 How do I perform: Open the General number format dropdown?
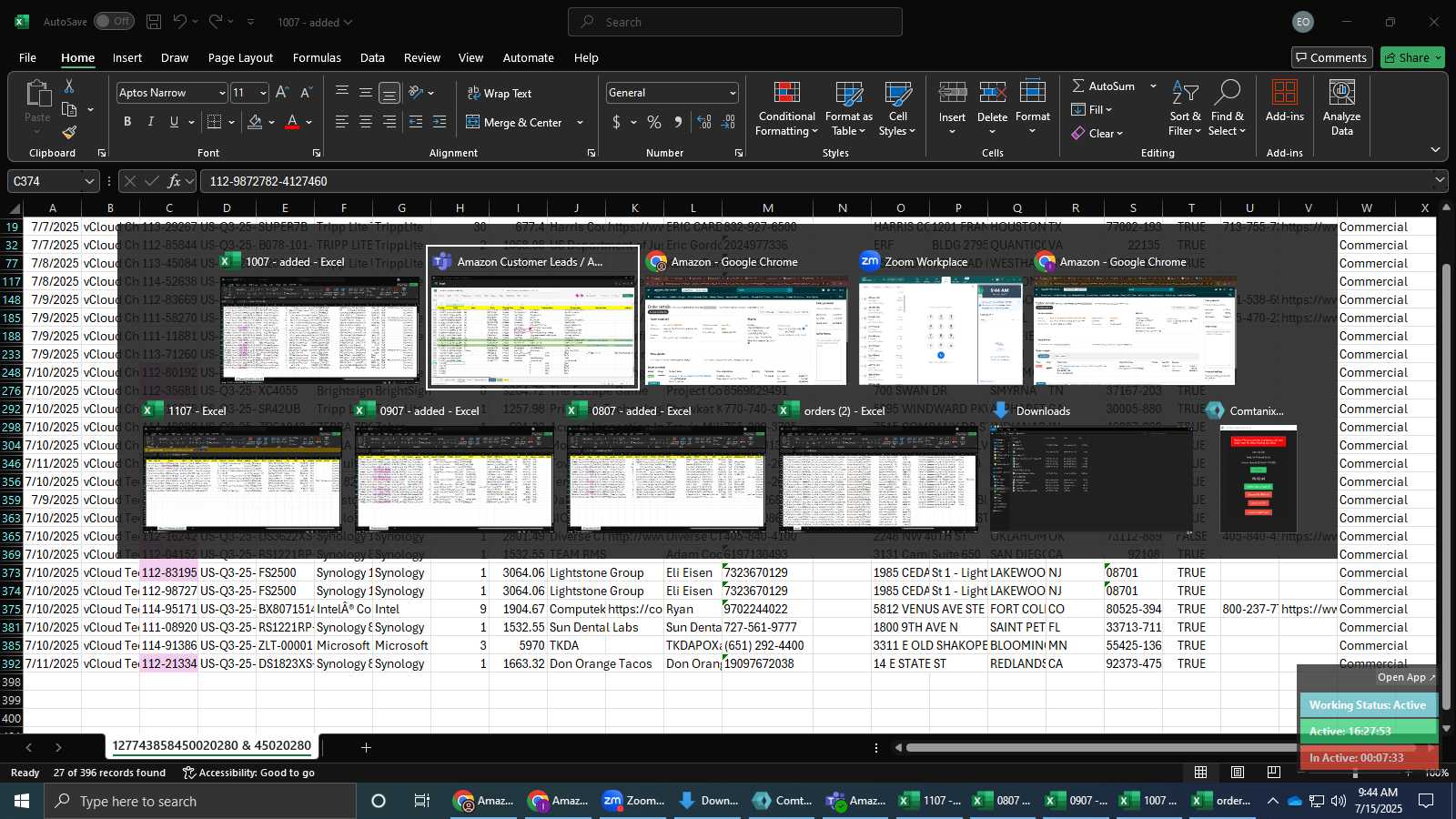click(733, 93)
